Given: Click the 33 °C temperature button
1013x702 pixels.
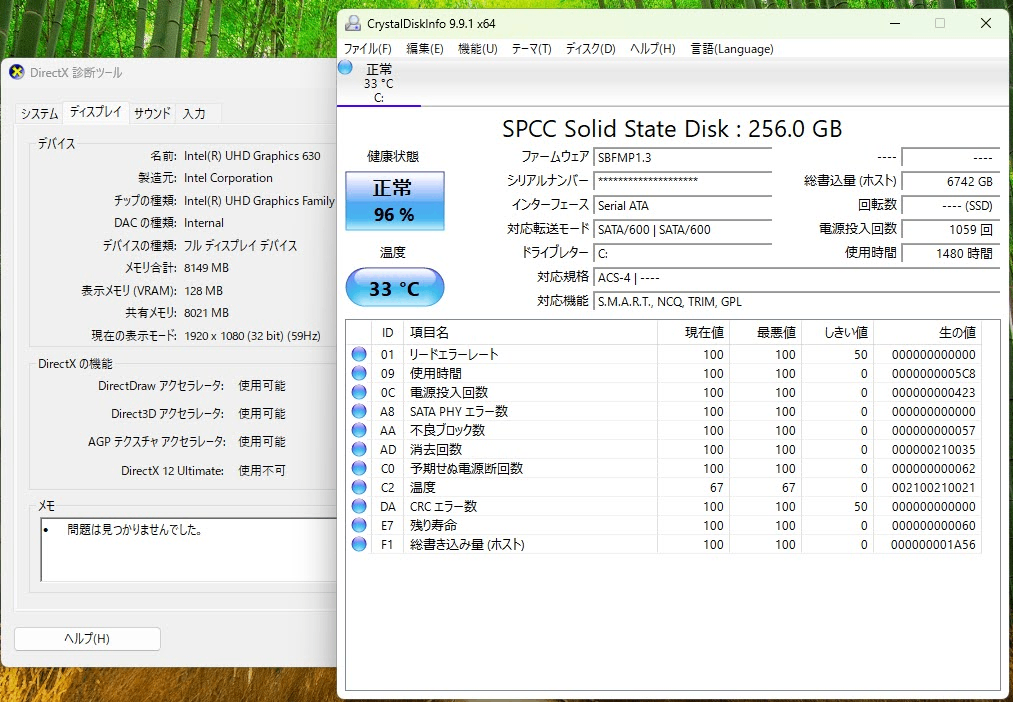Looking at the screenshot, I should pos(395,287).
